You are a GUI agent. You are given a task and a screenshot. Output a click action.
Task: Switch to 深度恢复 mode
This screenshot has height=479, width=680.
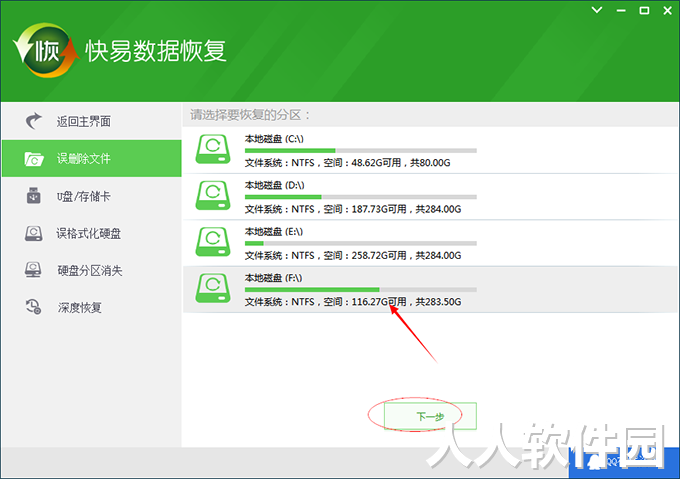[92, 307]
